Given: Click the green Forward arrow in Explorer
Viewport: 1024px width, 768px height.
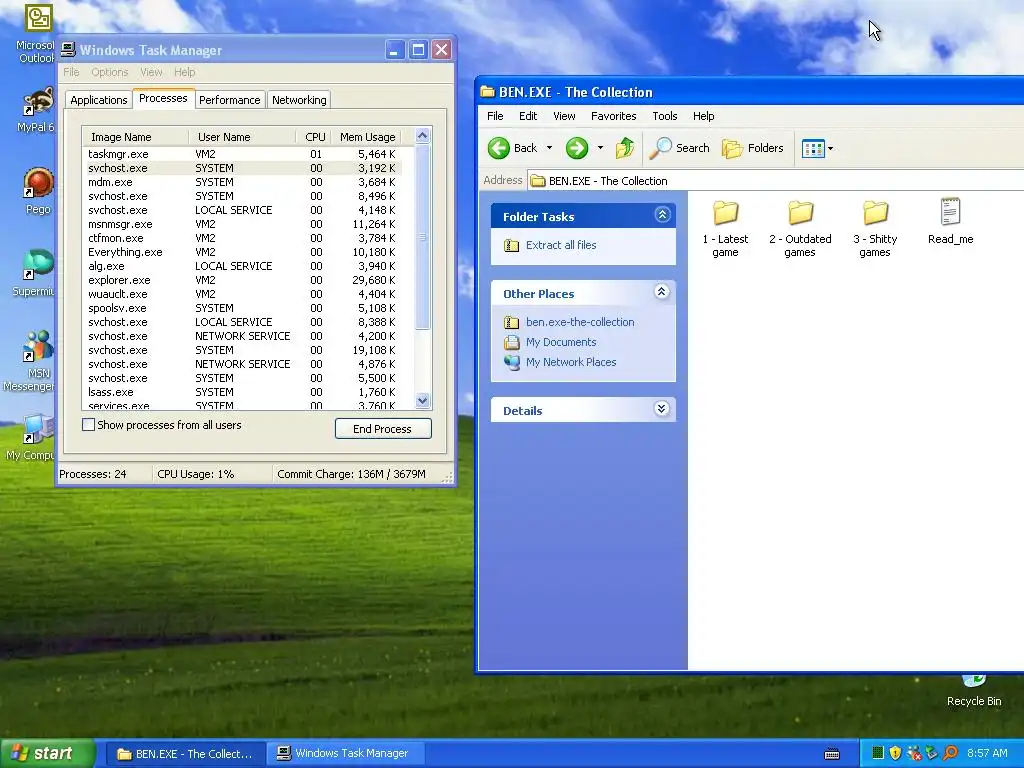Looking at the screenshot, I should click(x=577, y=148).
